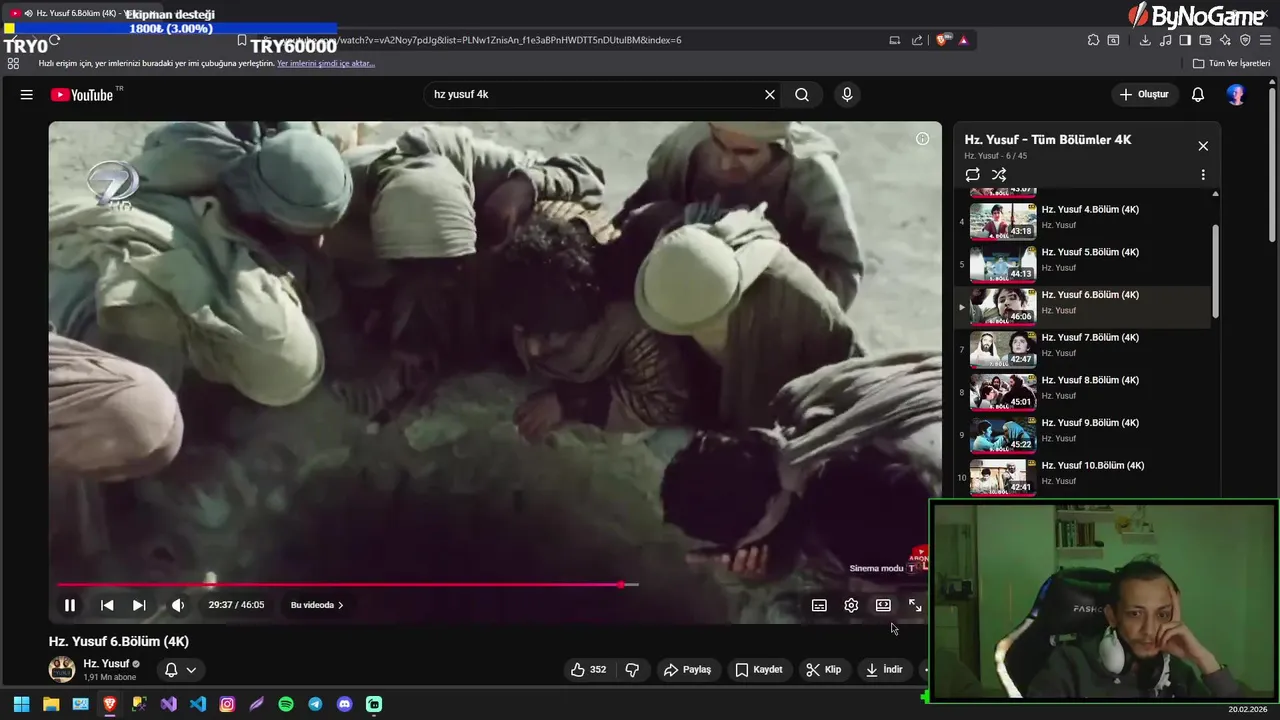
Task: Open the Hz. Yusuf channel avatar
Action: [x=62, y=669]
